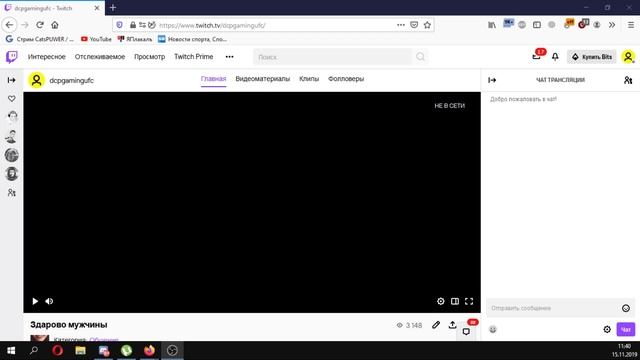The height and width of the screenshot is (360, 640).
Task: Open the Отслеживаемое menu item
Action: [x=100, y=57]
